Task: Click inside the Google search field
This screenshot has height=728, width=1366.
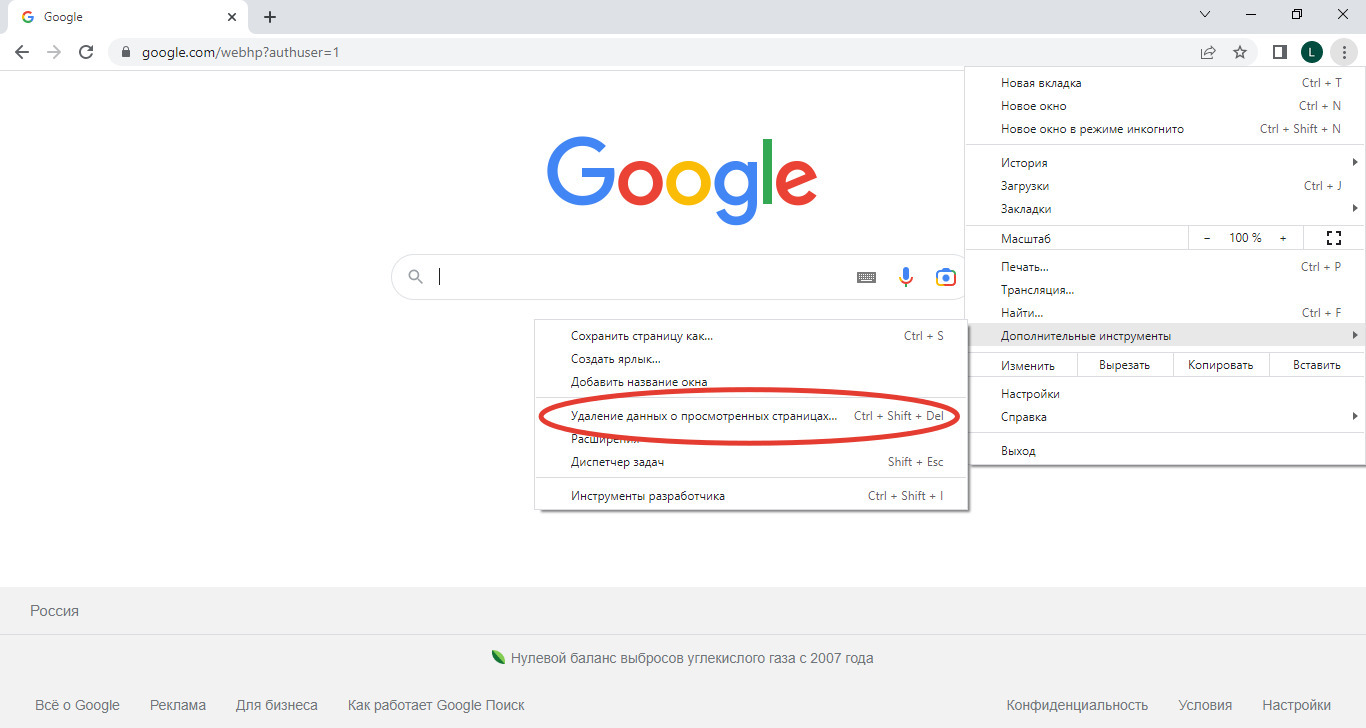Action: tap(640, 277)
